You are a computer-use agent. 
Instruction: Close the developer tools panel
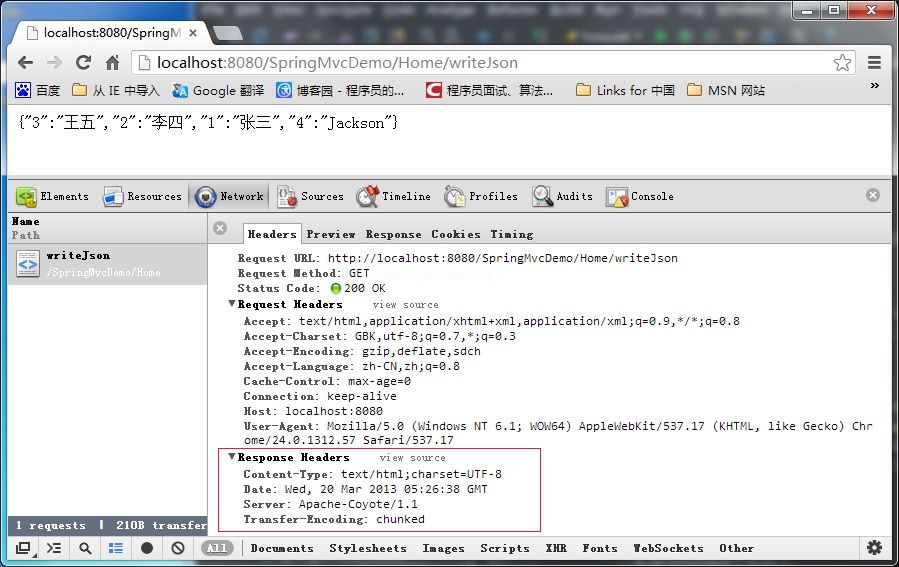tap(873, 195)
